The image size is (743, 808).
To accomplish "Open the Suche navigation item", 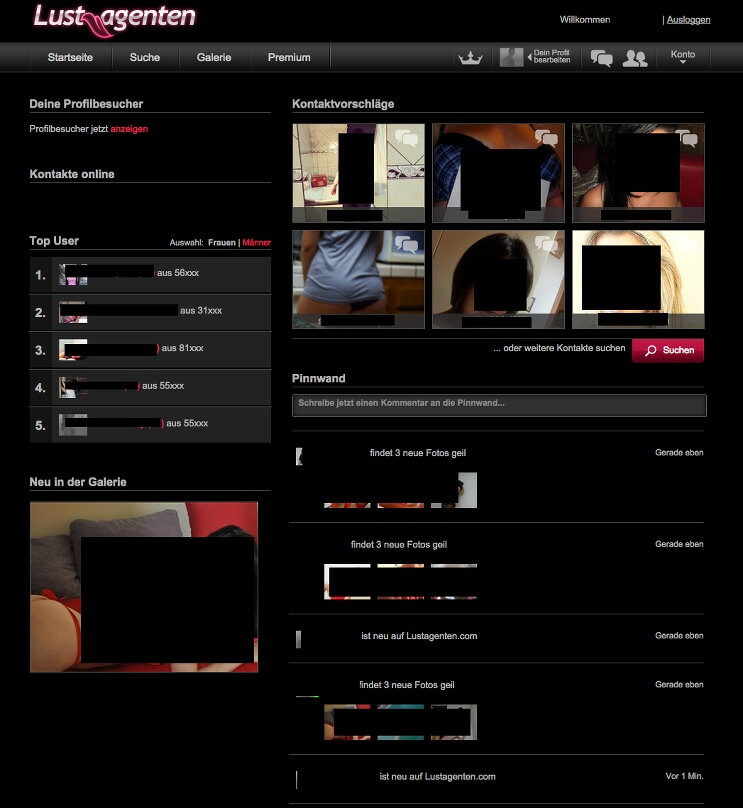I will (144, 57).
